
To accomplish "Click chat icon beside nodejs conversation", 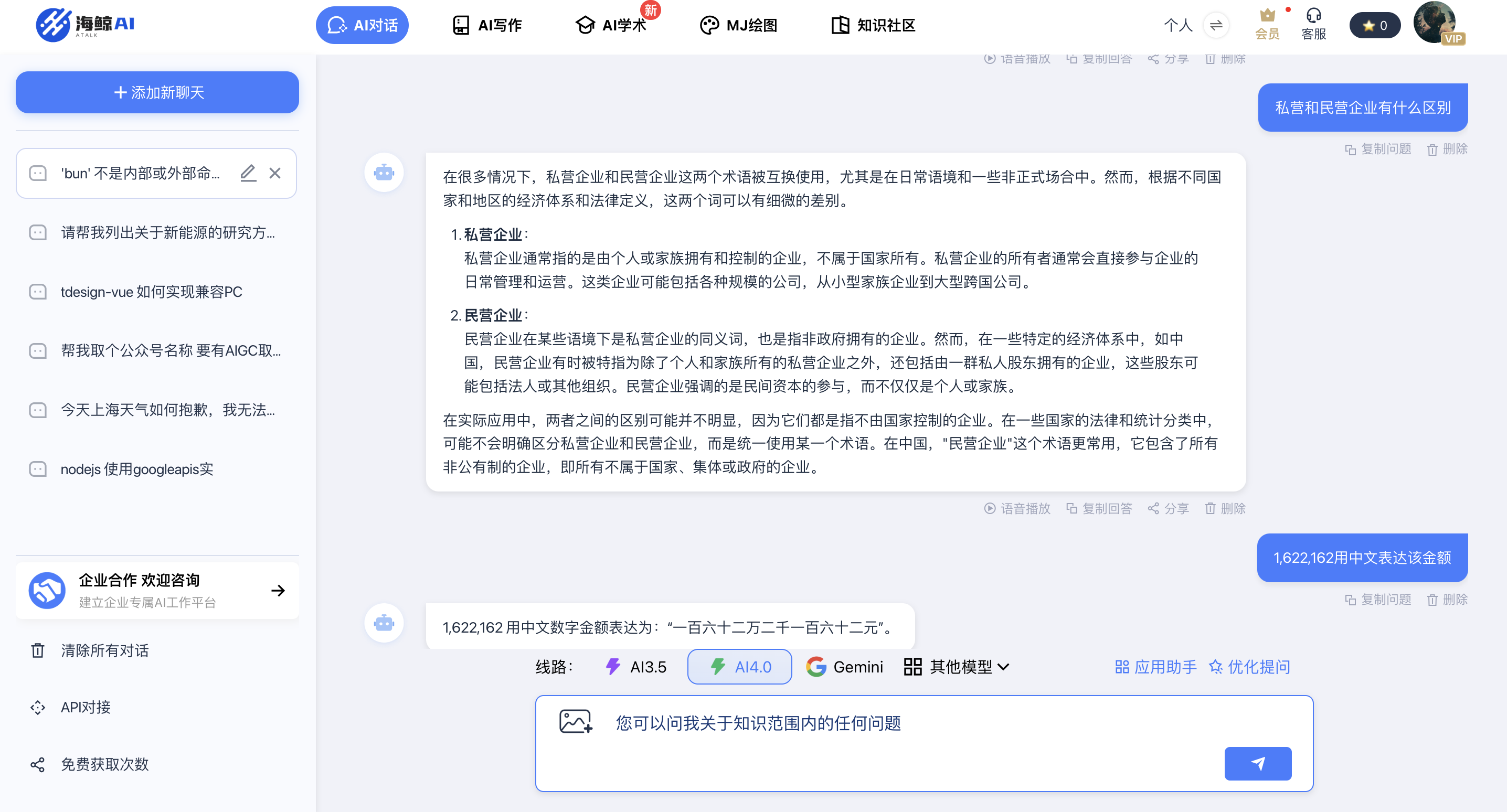I will pyautogui.click(x=38, y=469).
